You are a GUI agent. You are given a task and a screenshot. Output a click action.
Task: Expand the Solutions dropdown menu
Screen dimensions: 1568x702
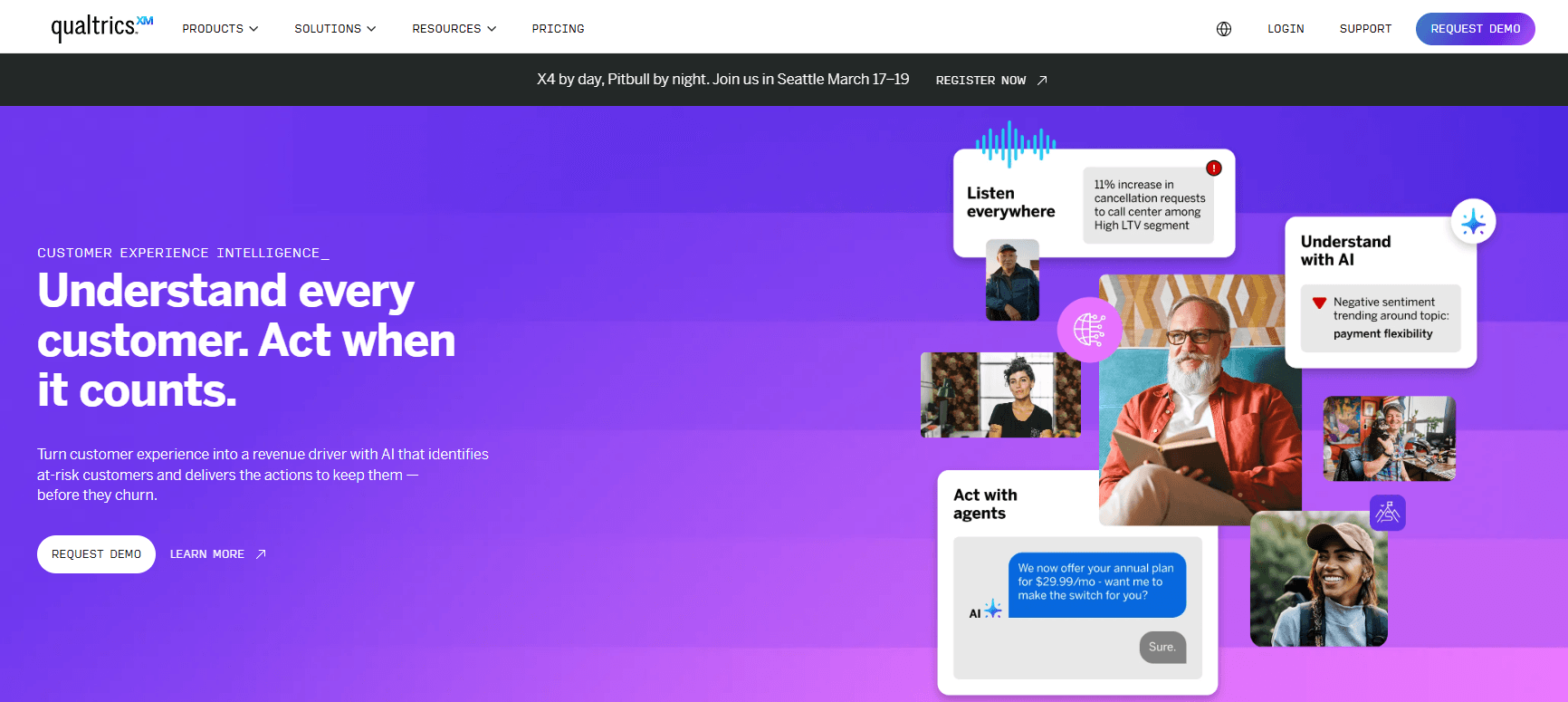[x=335, y=29]
